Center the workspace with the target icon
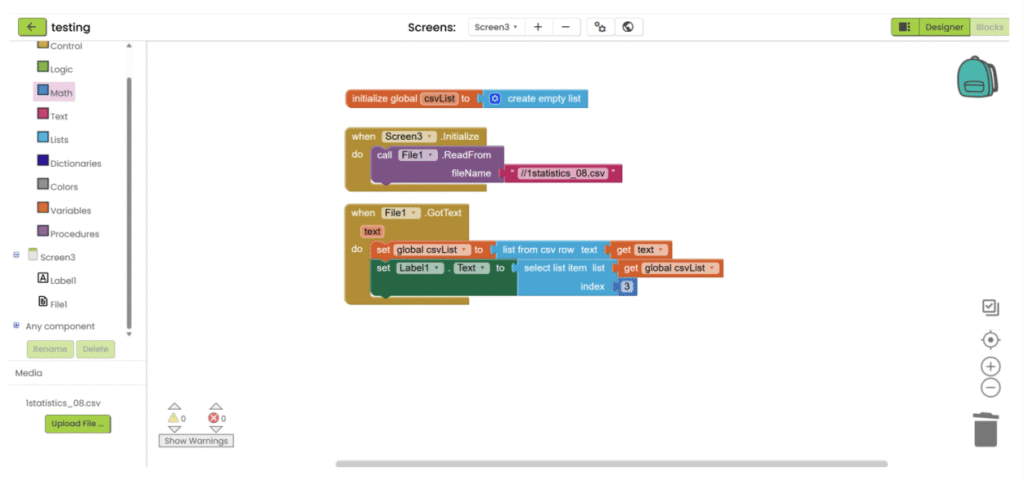The height and width of the screenshot is (481, 1024). (x=990, y=340)
